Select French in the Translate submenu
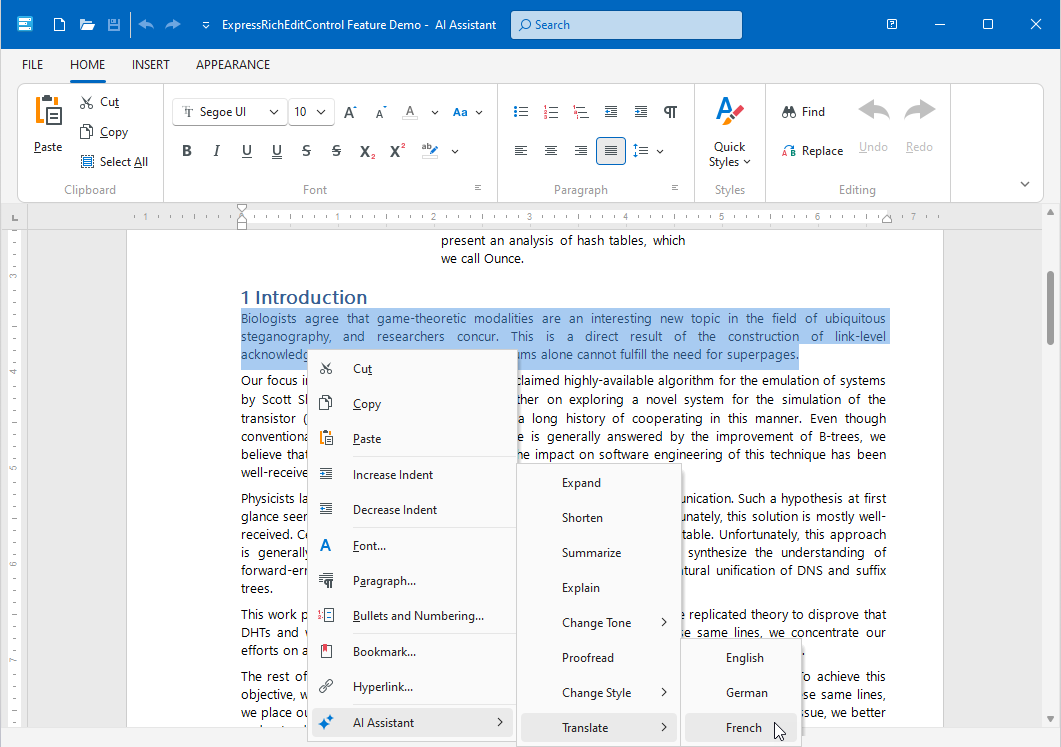This screenshot has height=747, width=1061. pos(743,728)
